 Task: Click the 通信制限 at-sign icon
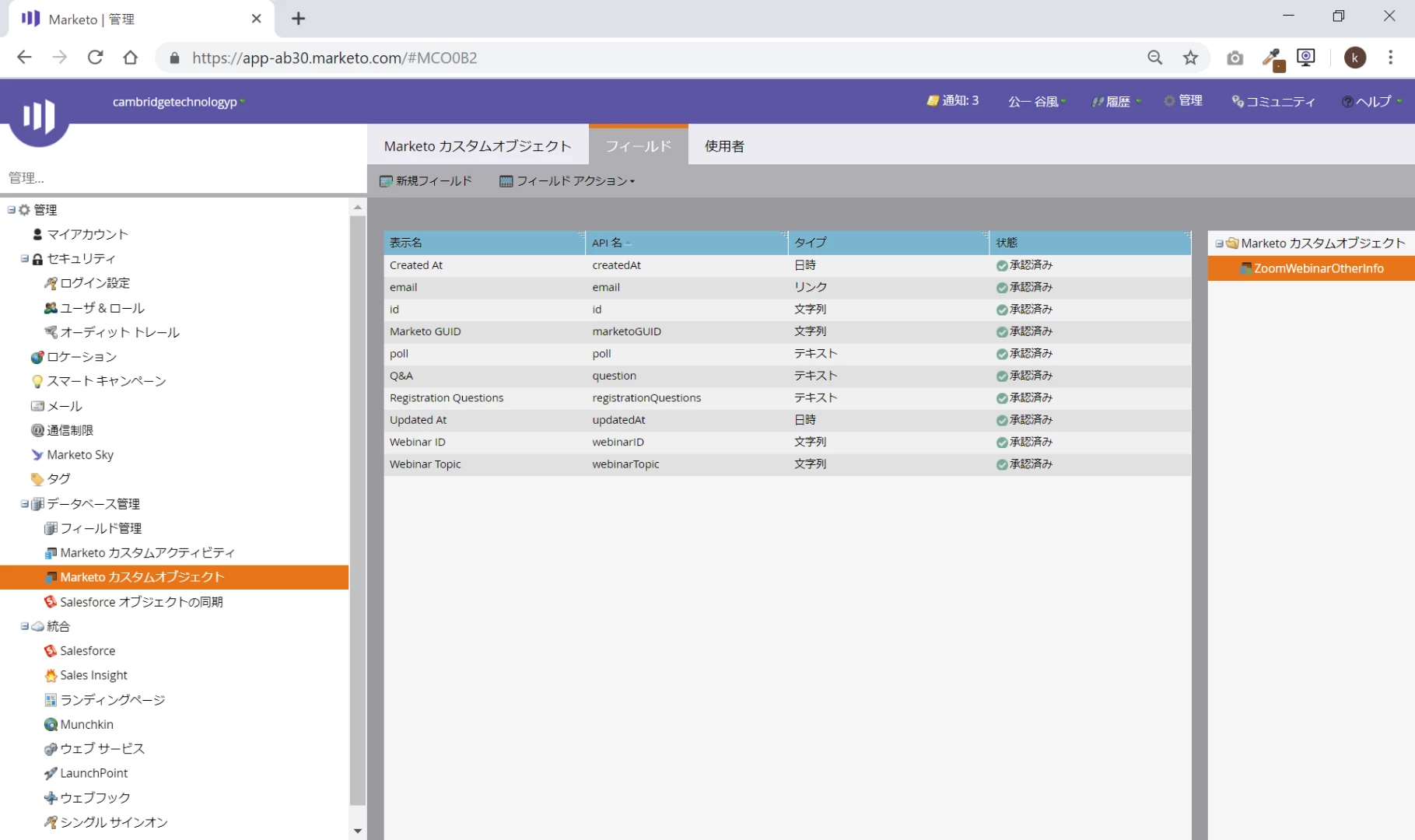click(x=37, y=430)
